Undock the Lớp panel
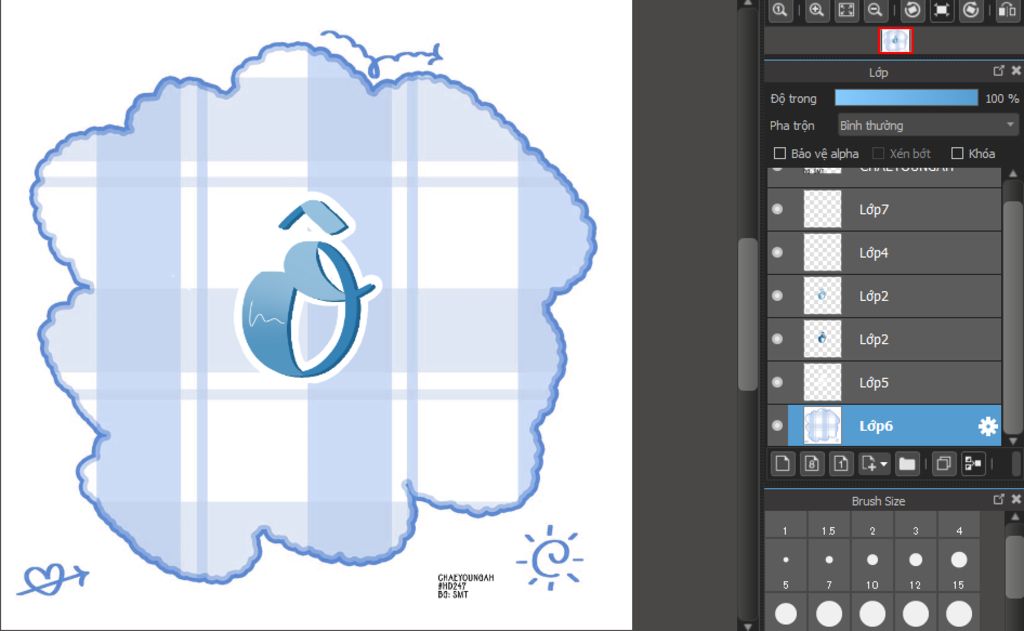 click(x=998, y=71)
